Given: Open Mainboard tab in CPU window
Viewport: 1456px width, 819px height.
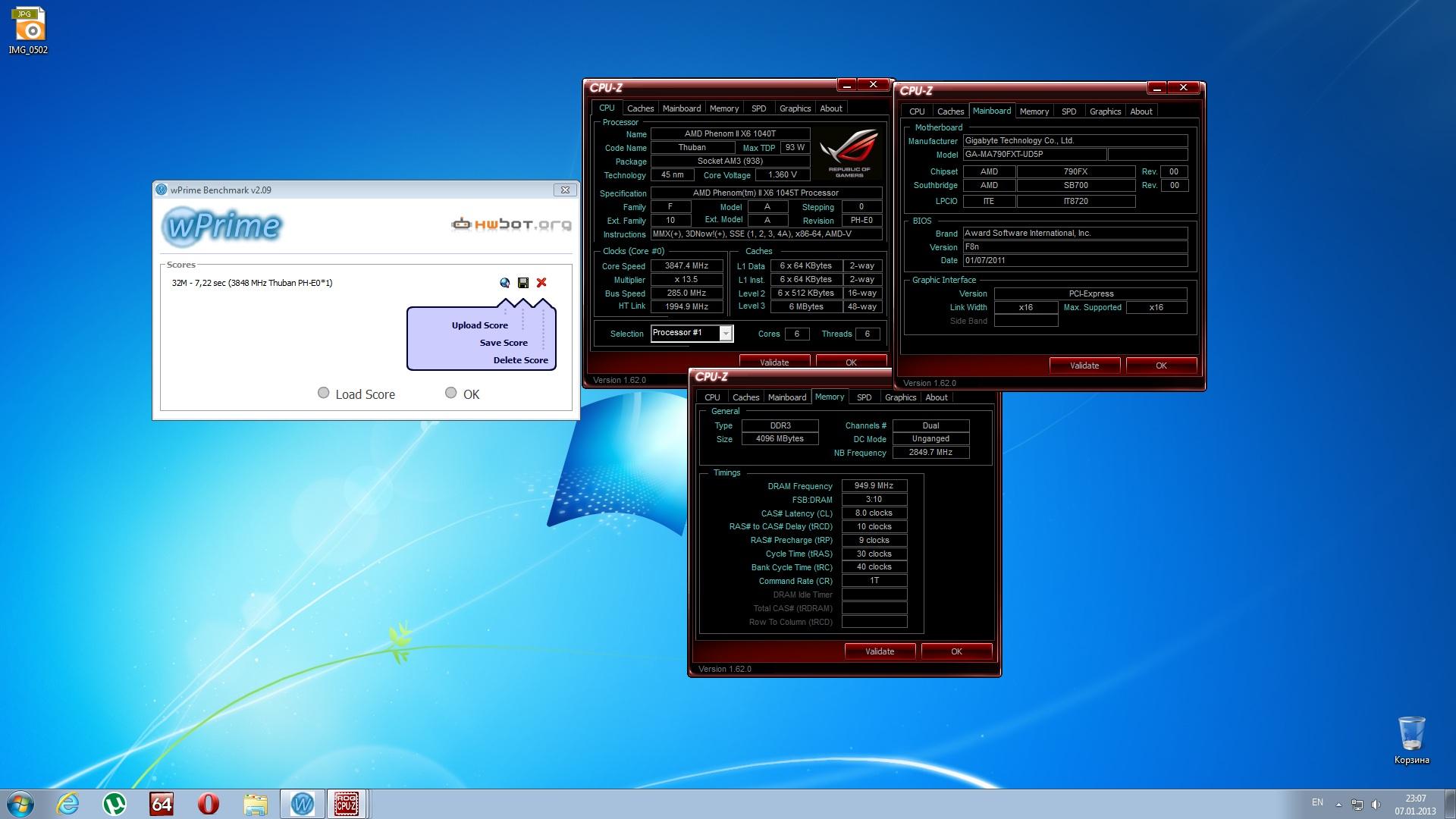Looking at the screenshot, I should (x=682, y=108).
